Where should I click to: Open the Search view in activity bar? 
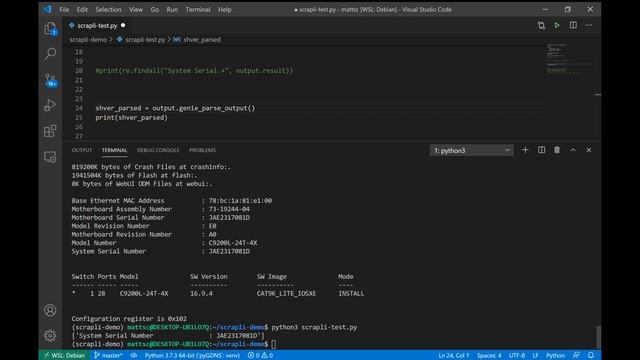[50, 53]
